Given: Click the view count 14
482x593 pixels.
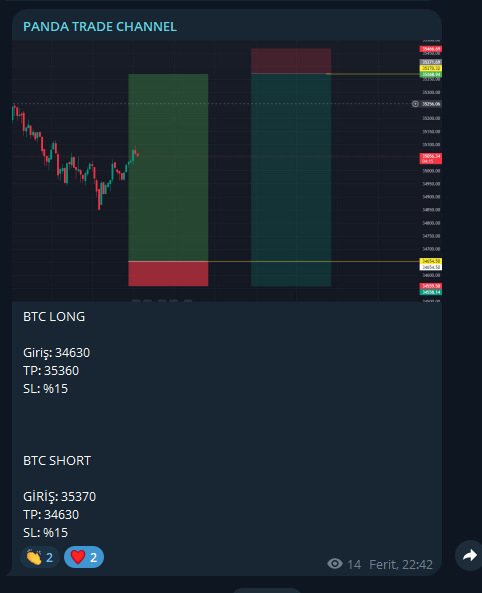Looking at the screenshot, I should click(354, 565).
